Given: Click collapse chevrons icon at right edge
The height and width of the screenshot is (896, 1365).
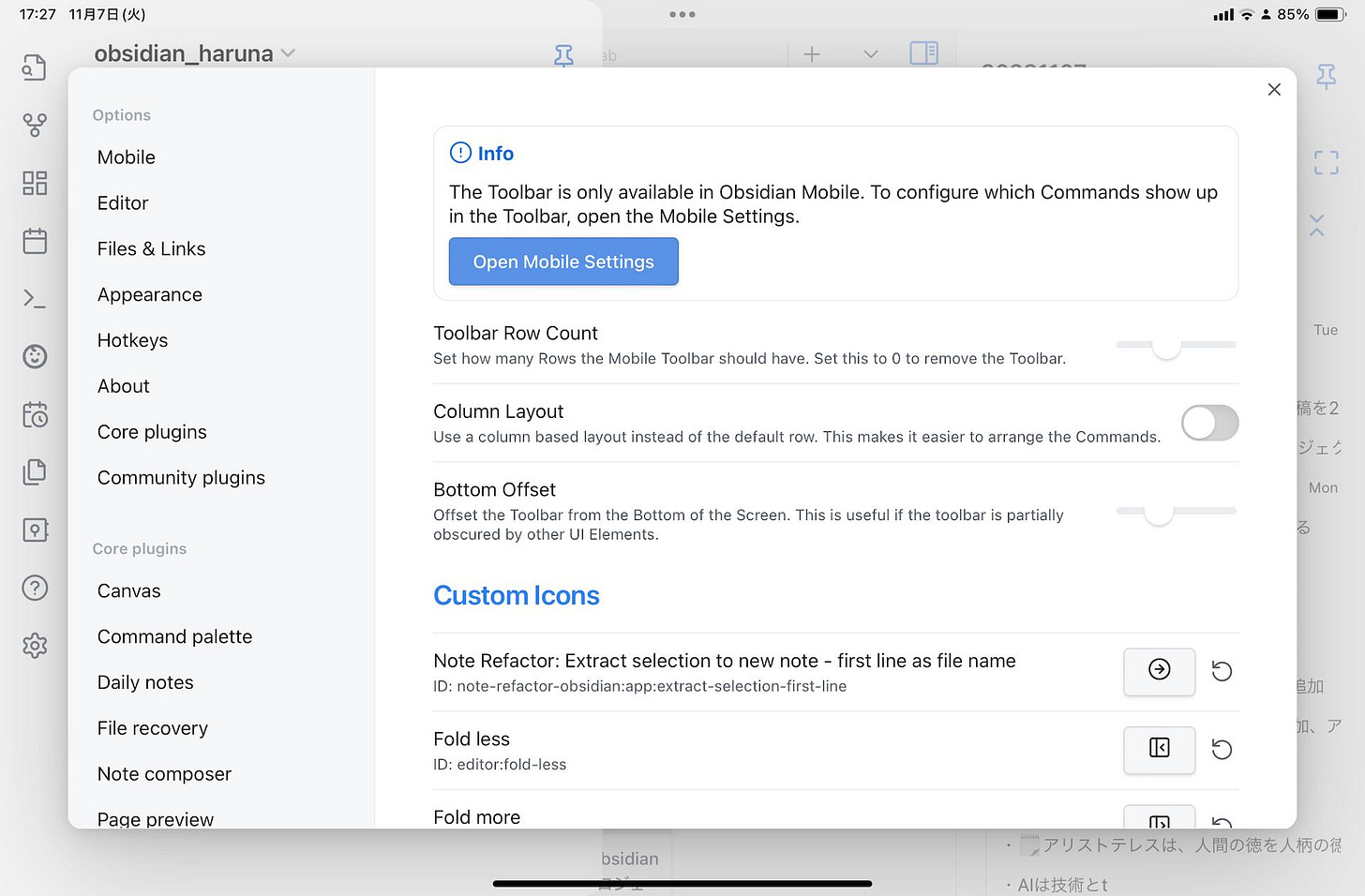Looking at the screenshot, I should [1316, 225].
